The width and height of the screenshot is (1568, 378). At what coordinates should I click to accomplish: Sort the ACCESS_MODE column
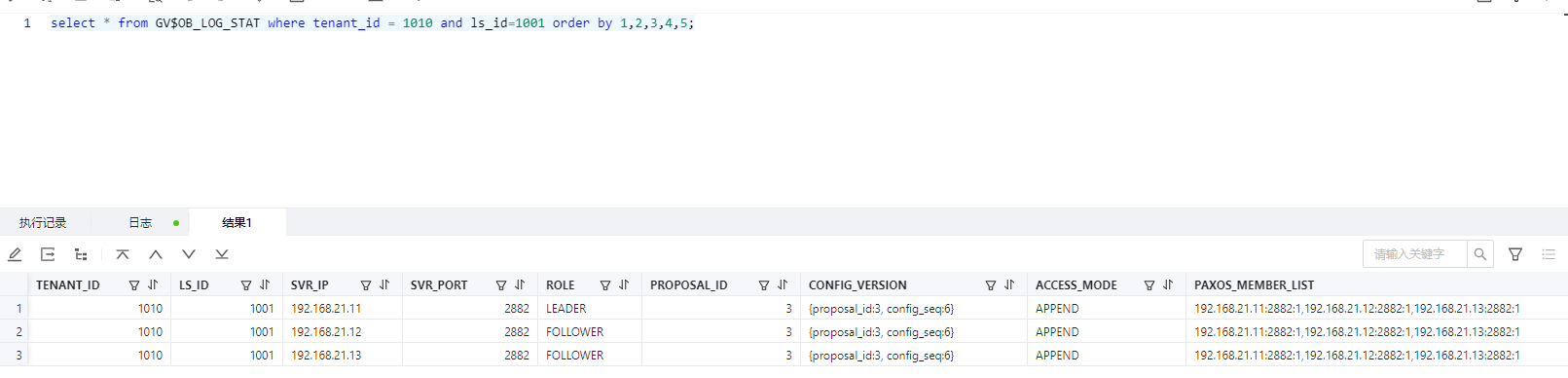click(1168, 285)
